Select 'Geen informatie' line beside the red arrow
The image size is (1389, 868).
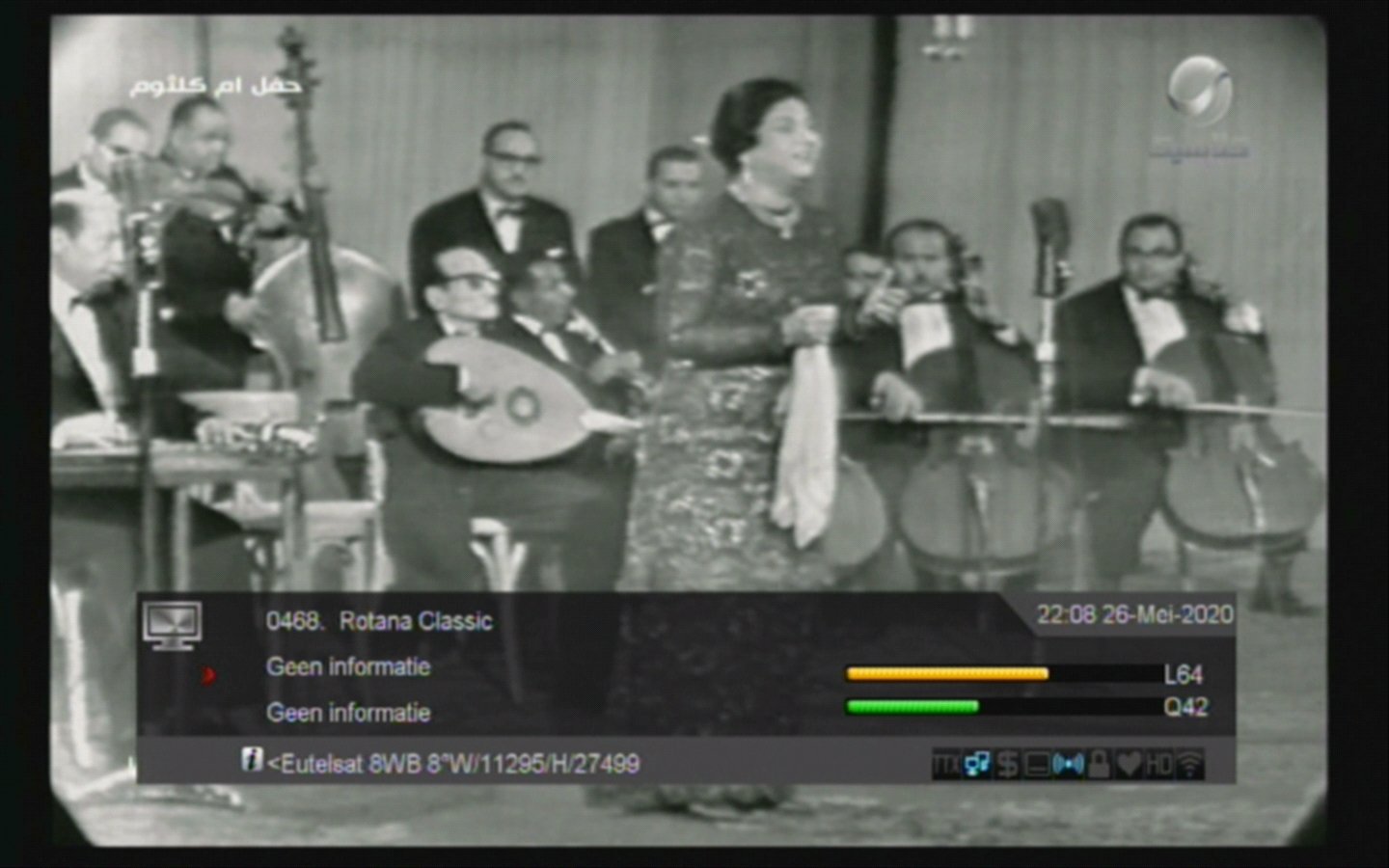(348, 667)
